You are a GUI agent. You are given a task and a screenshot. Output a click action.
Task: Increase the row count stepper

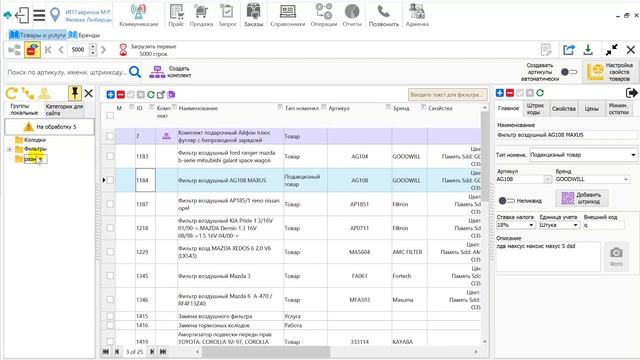point(93,47)
